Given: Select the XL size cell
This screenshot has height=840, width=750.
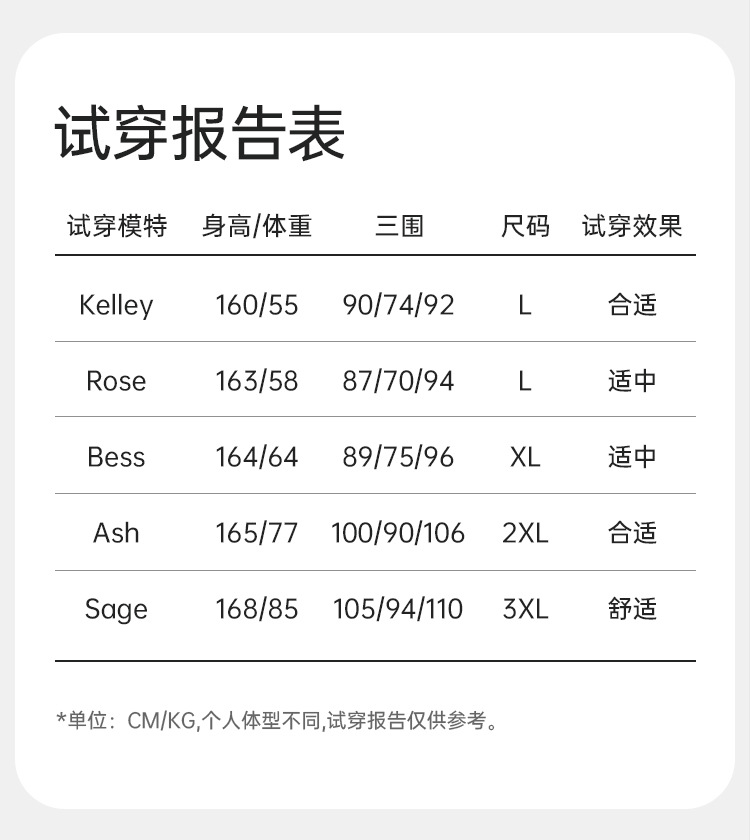Looking at the screenshot, I should (525, 458).
